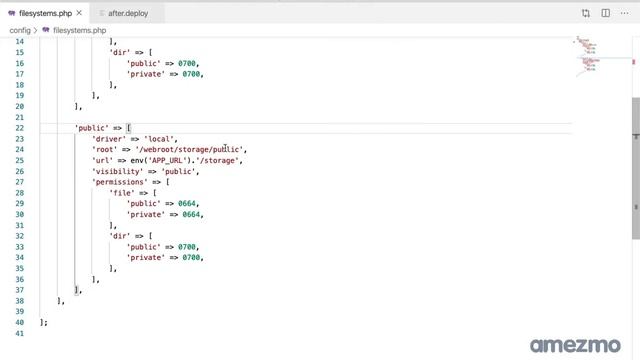The image size is (640, 360).
Task: Select the filesystems.php breadcrumb
Action: [80, 30]
